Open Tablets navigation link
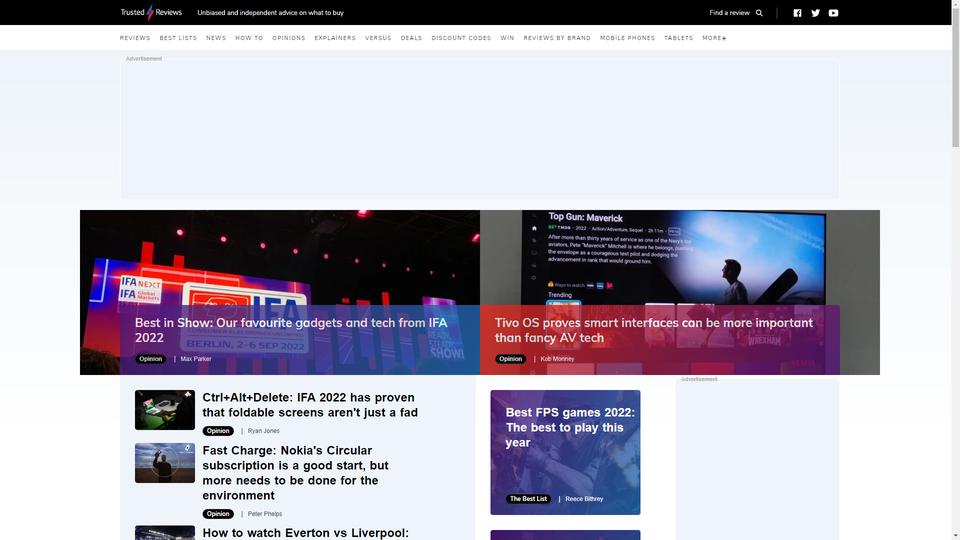This screenshot has height=540, width=960. [679, 38]
